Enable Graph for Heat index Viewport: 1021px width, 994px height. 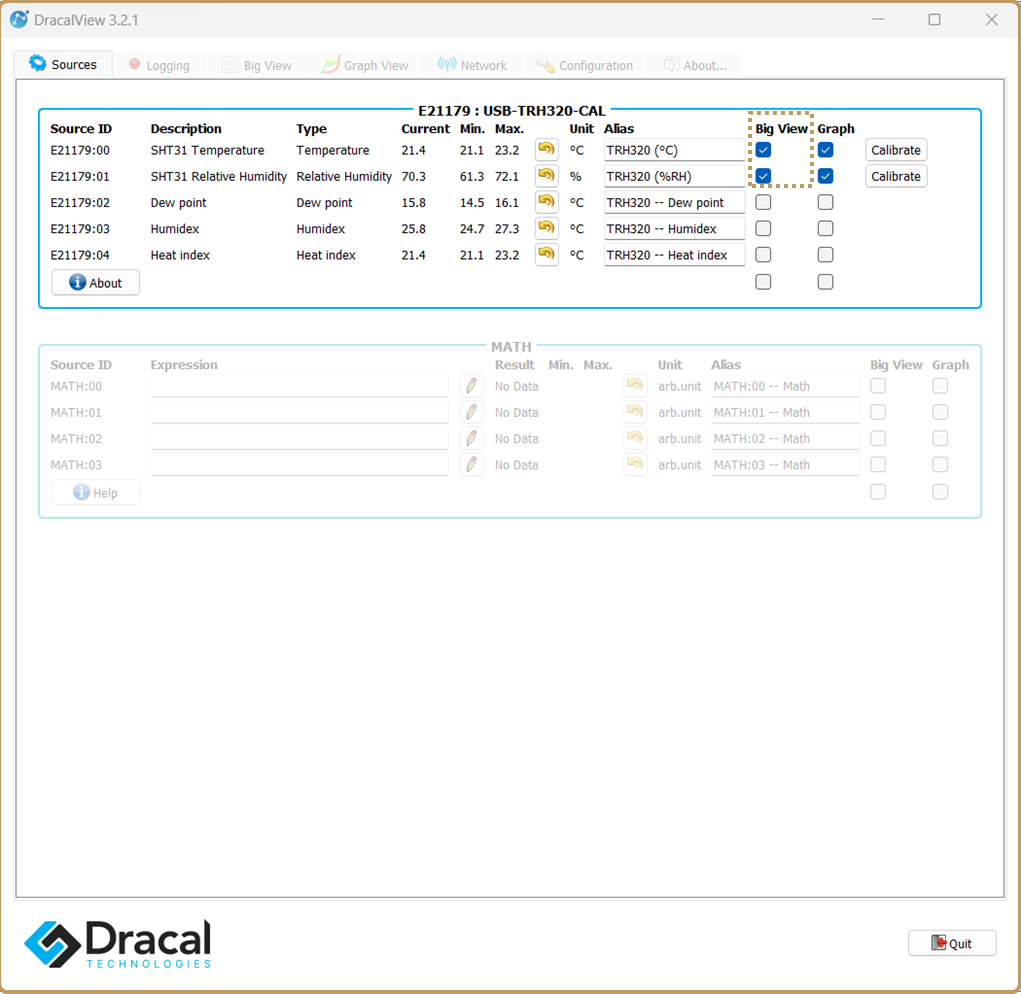[x=826, y=255]
